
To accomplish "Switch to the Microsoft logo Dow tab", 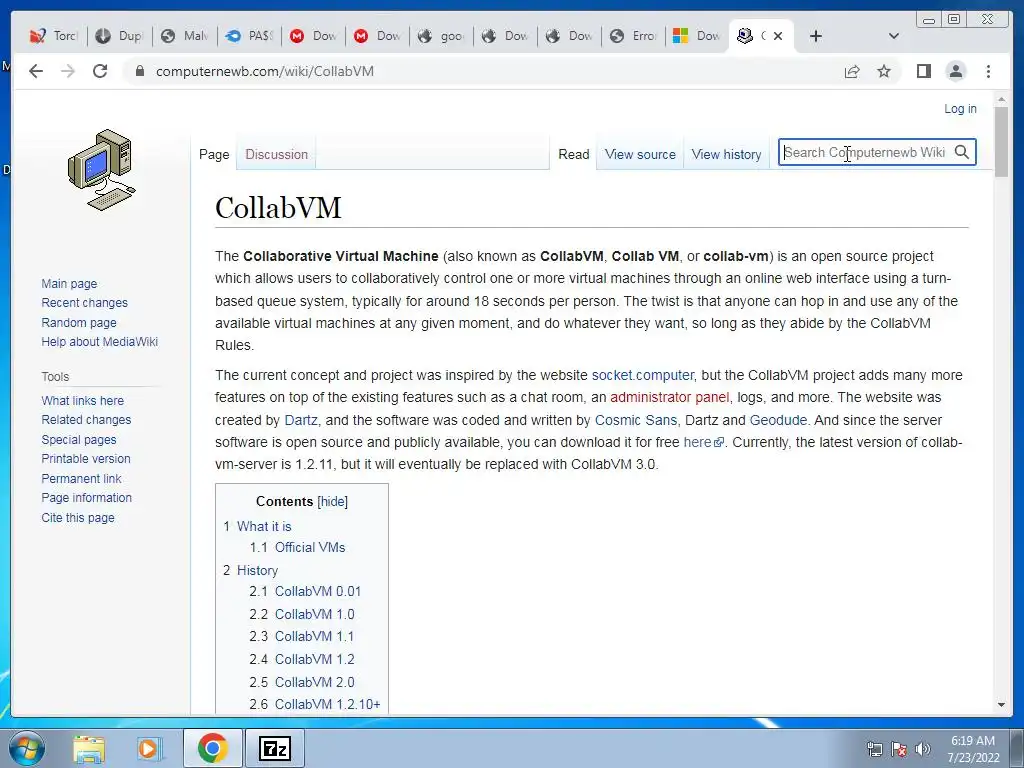I will coord(697,36).
